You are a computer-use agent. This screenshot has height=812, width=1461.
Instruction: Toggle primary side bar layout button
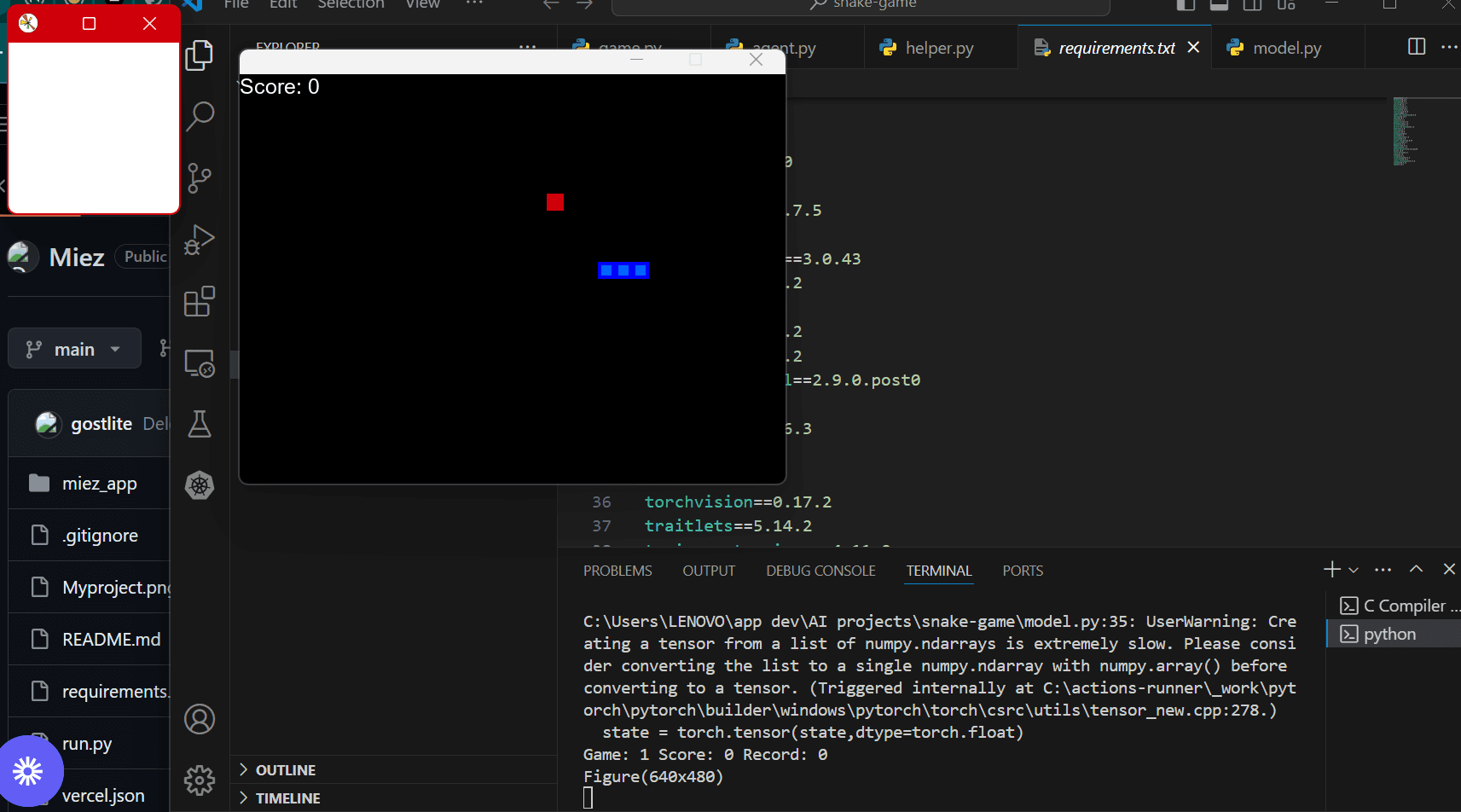[x=1186, y=5]
